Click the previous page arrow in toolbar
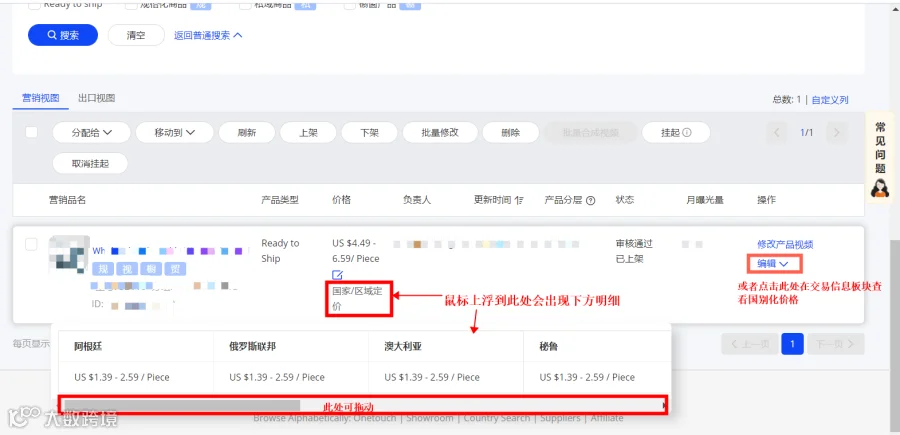Image resolution: width=900 pixels, height=435 pixels. tap(777, 133)
